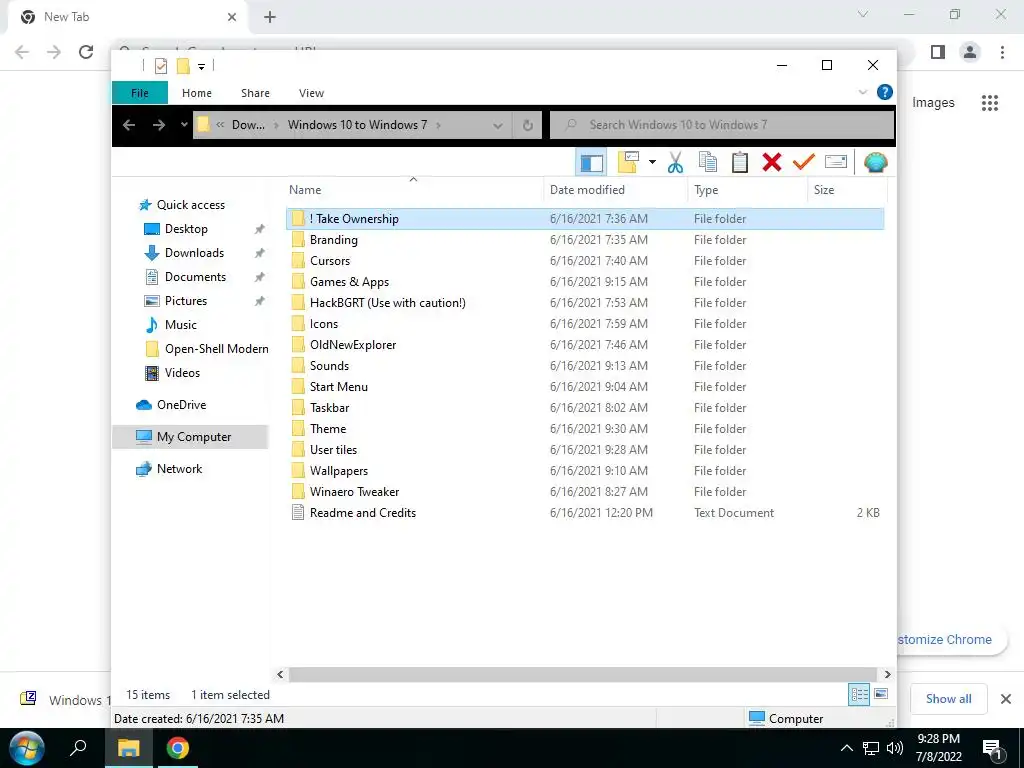
Task: Open the Home ribbon tab
Action: tap(197, 93)
